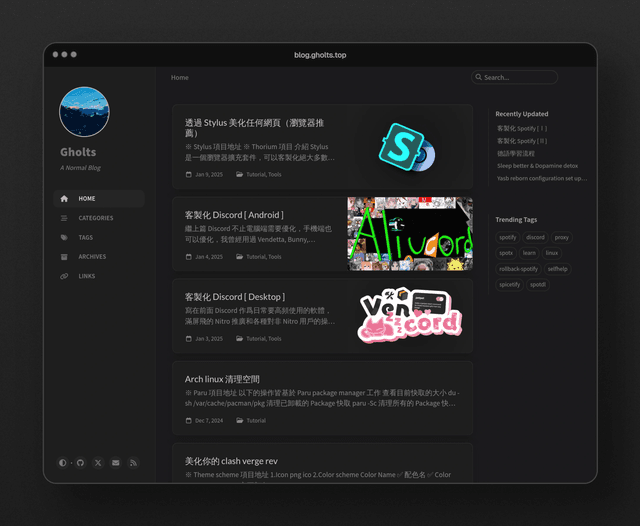Click the A Normal Blog subtitle

click(80, 168)
